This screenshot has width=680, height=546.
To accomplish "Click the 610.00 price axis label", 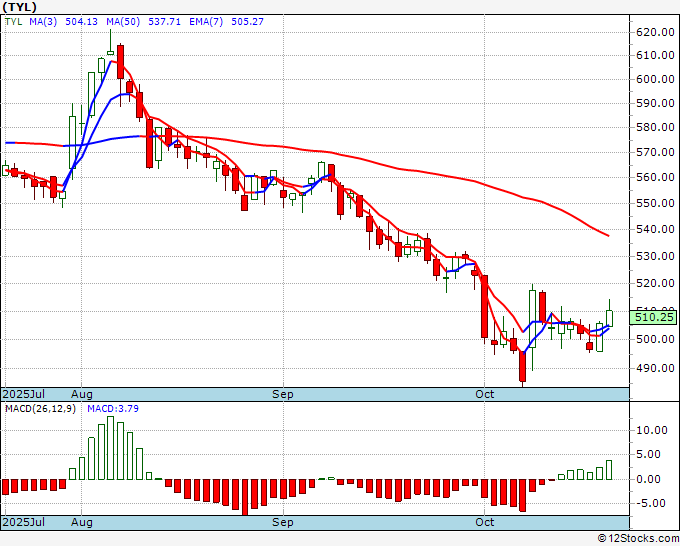I will coord(655,55).
